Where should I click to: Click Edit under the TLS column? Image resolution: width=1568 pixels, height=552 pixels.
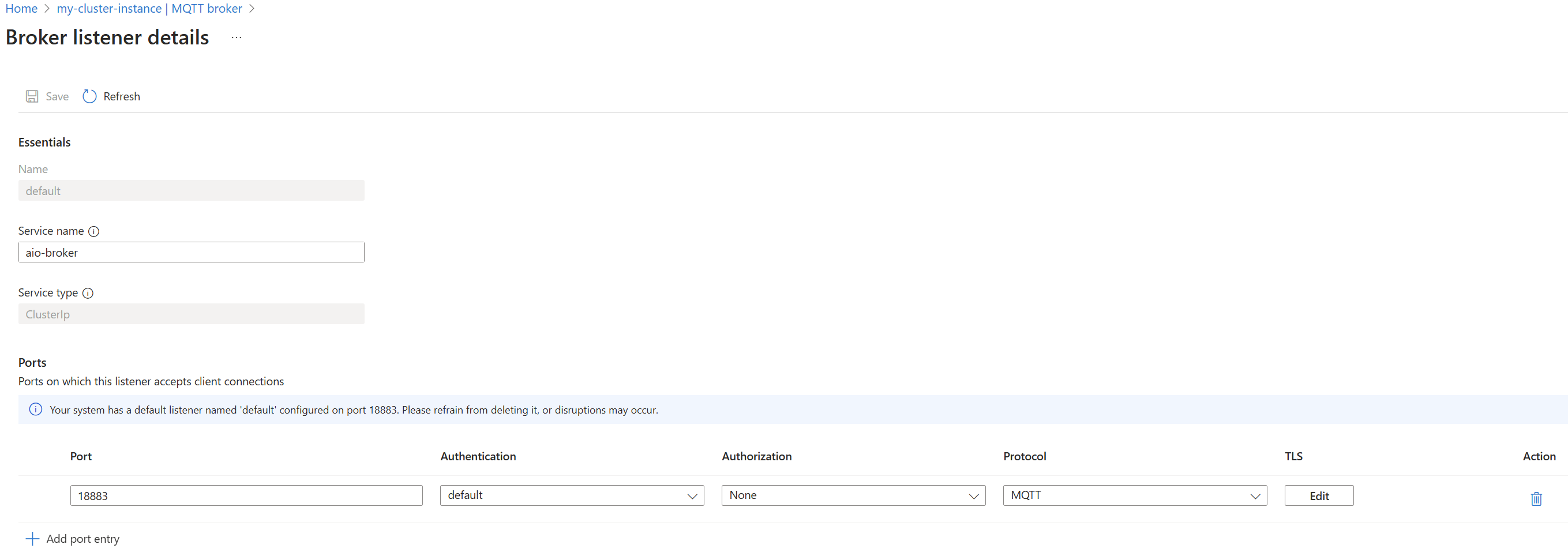point(1319,495)
